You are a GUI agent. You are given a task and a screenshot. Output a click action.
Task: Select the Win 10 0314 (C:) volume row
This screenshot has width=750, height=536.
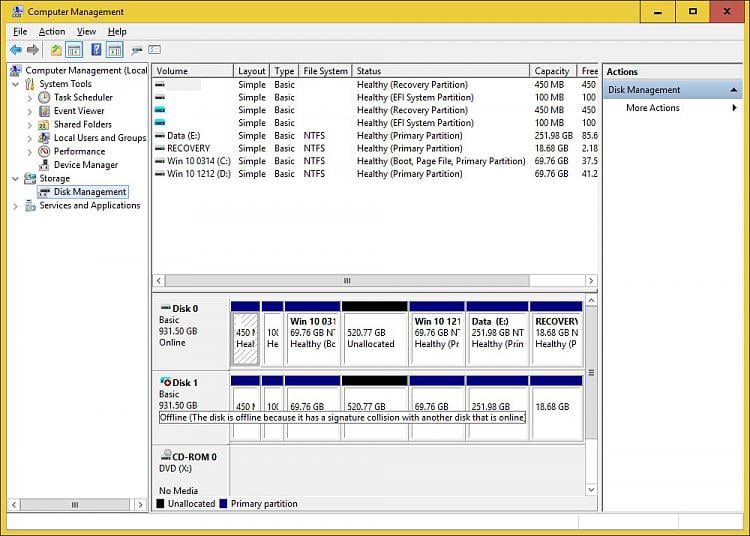coord(375,161)
